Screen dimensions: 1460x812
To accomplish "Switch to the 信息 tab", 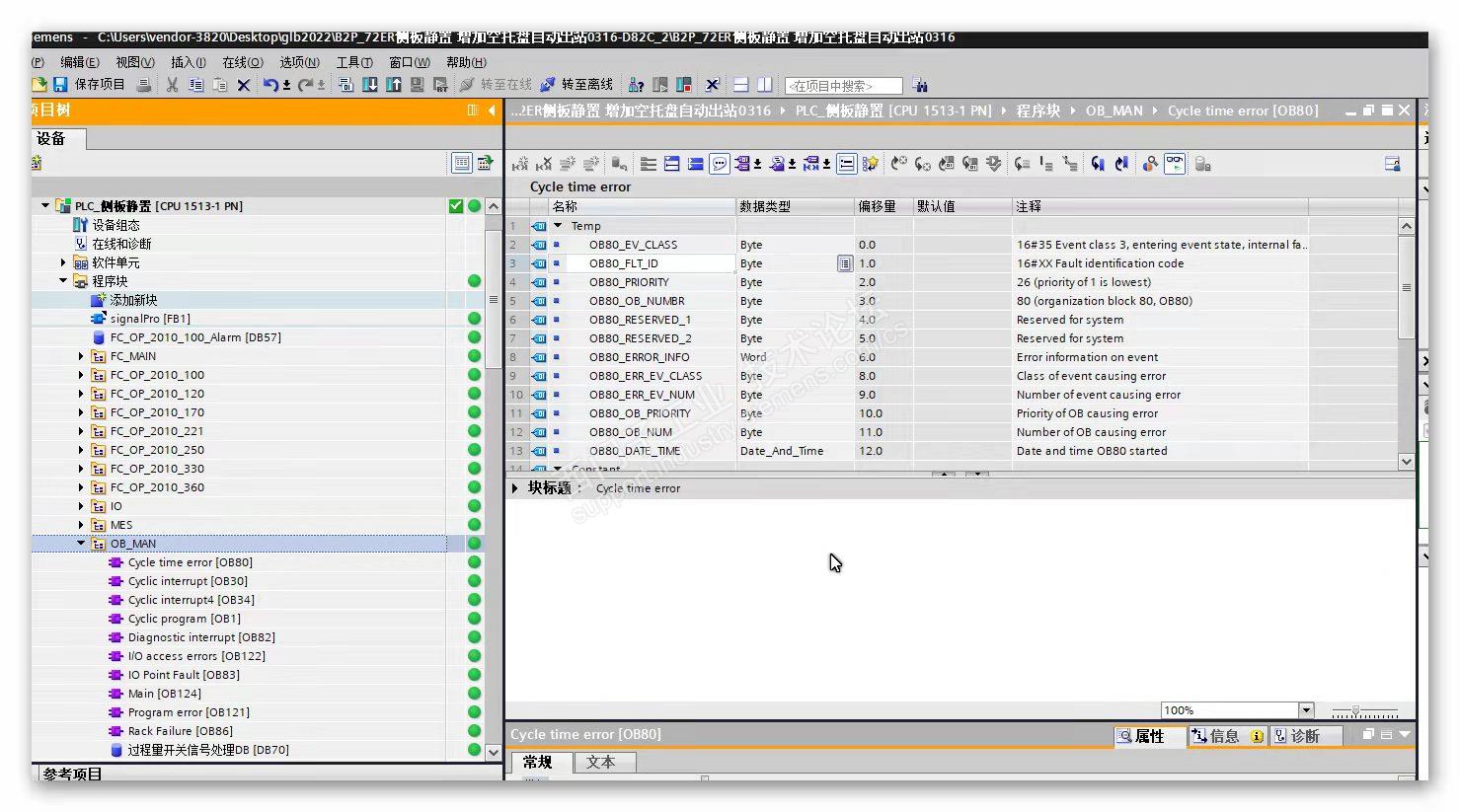I will point(1224,736).
